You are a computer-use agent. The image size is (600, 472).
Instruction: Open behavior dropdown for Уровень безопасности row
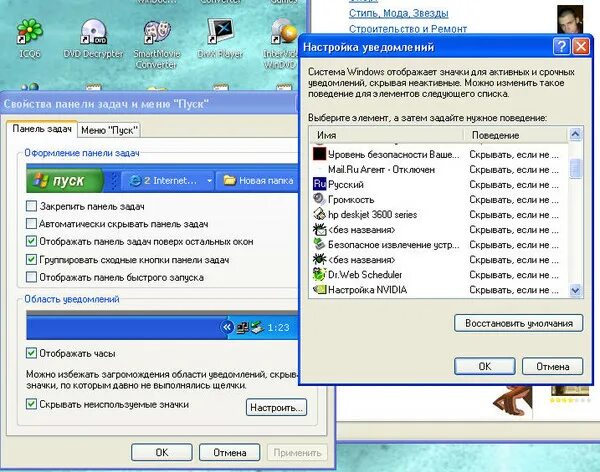[514, 155]
